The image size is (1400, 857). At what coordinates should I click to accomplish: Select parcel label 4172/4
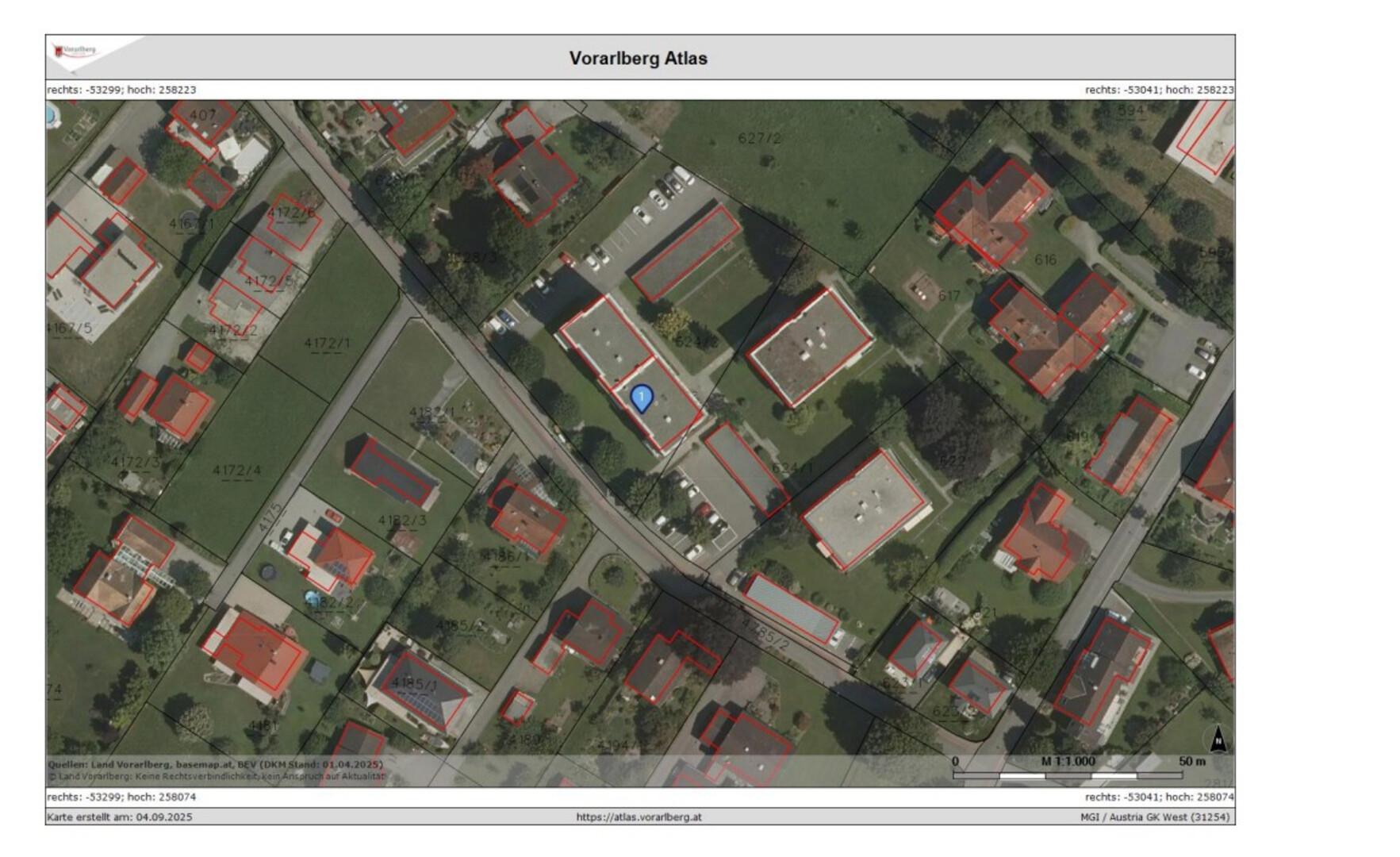point(236,471)
